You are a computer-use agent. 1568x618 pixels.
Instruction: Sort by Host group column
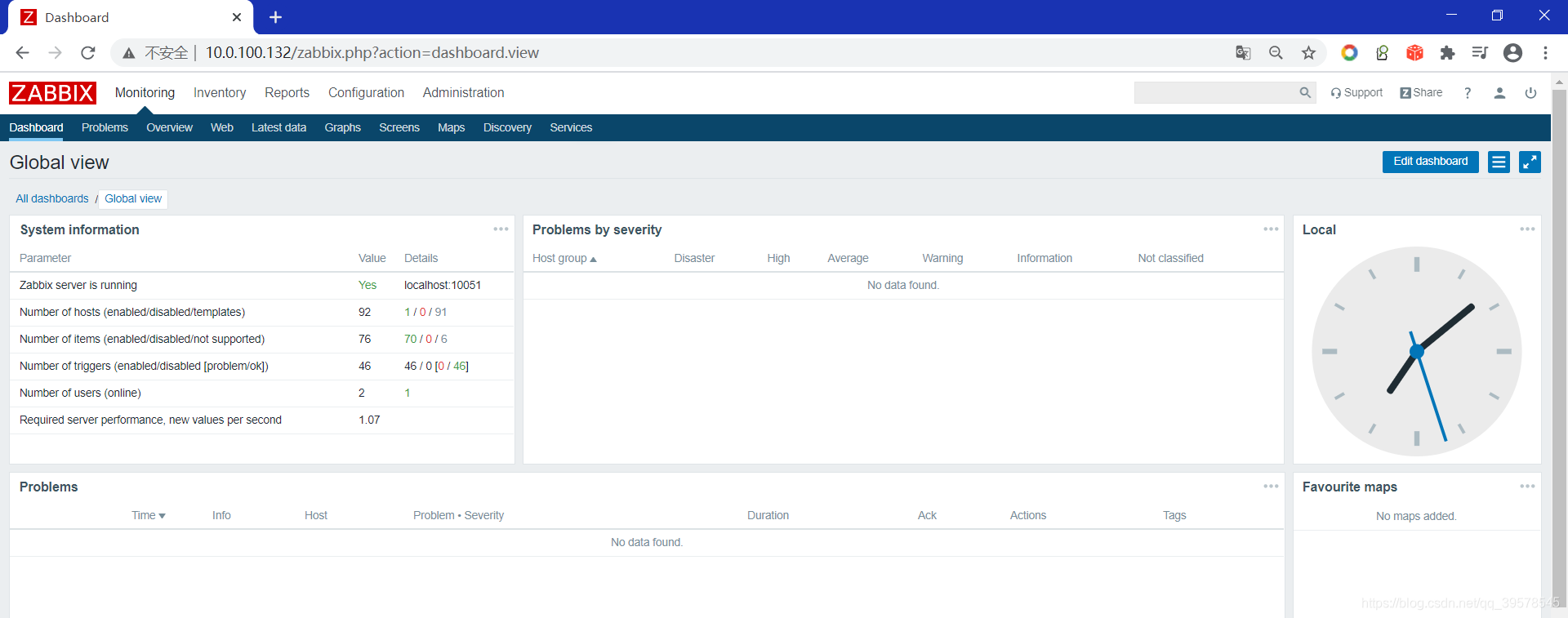(564, 258)
